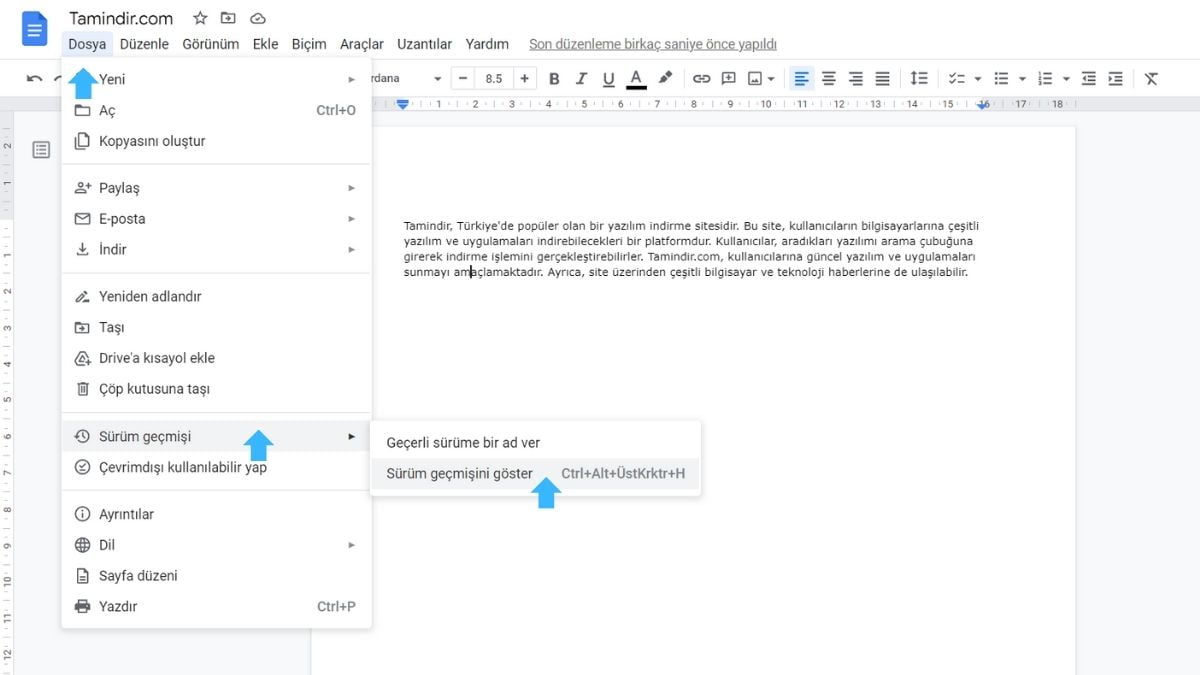Apply italic formatting
The height and width of the screenshot is (675, 1200).
coord(581,78)
